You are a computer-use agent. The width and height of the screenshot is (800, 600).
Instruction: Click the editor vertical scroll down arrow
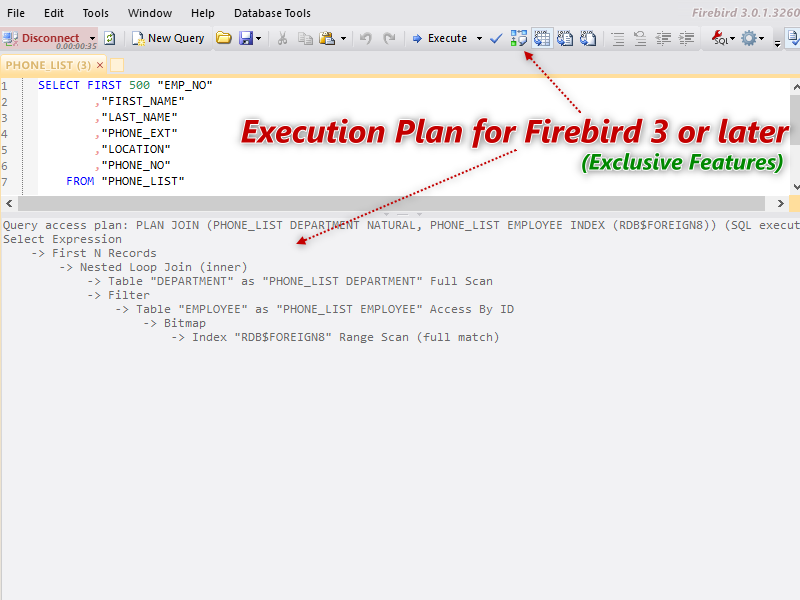tap(795, 187)
